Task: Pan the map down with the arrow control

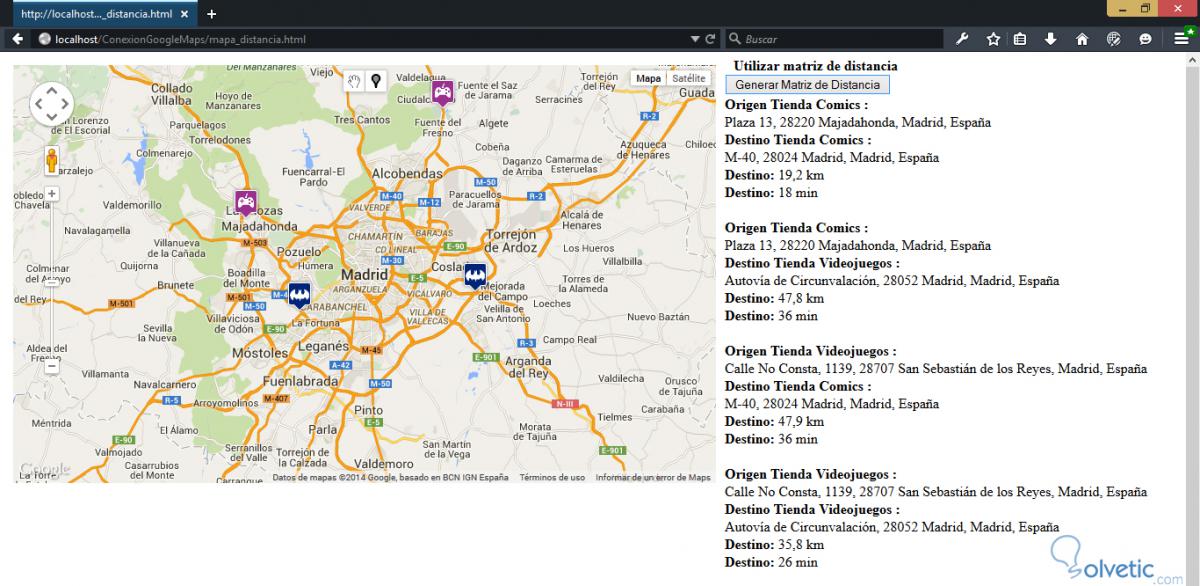Action: tap(52, 117)
